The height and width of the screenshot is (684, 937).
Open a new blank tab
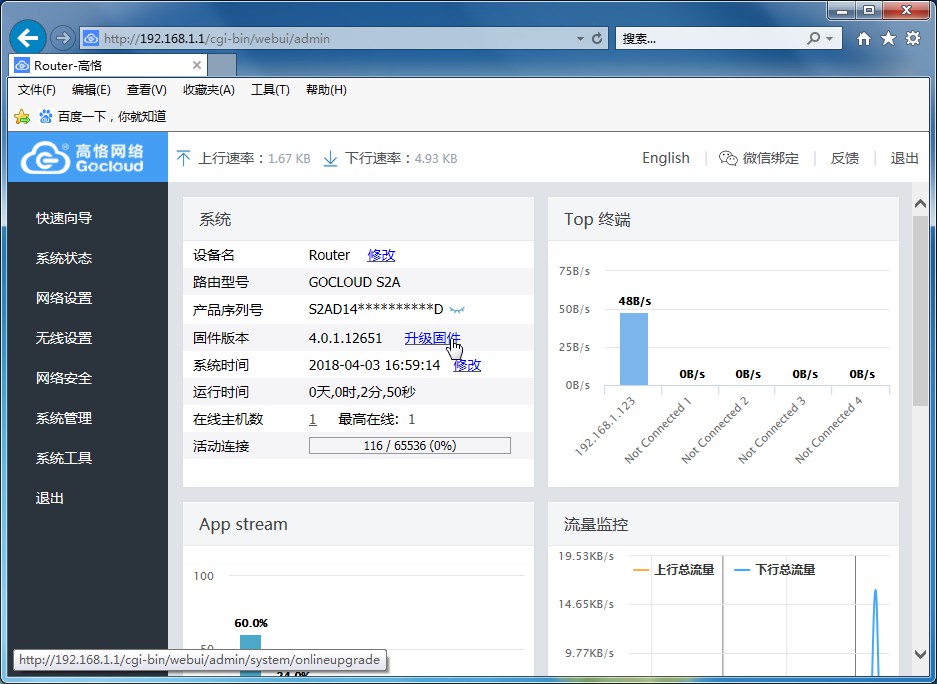[x=222, y=65]
